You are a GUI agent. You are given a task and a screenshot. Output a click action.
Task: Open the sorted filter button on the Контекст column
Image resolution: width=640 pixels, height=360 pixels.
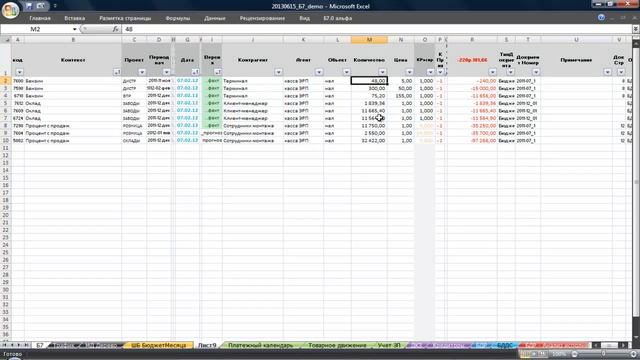click(117, 72)
